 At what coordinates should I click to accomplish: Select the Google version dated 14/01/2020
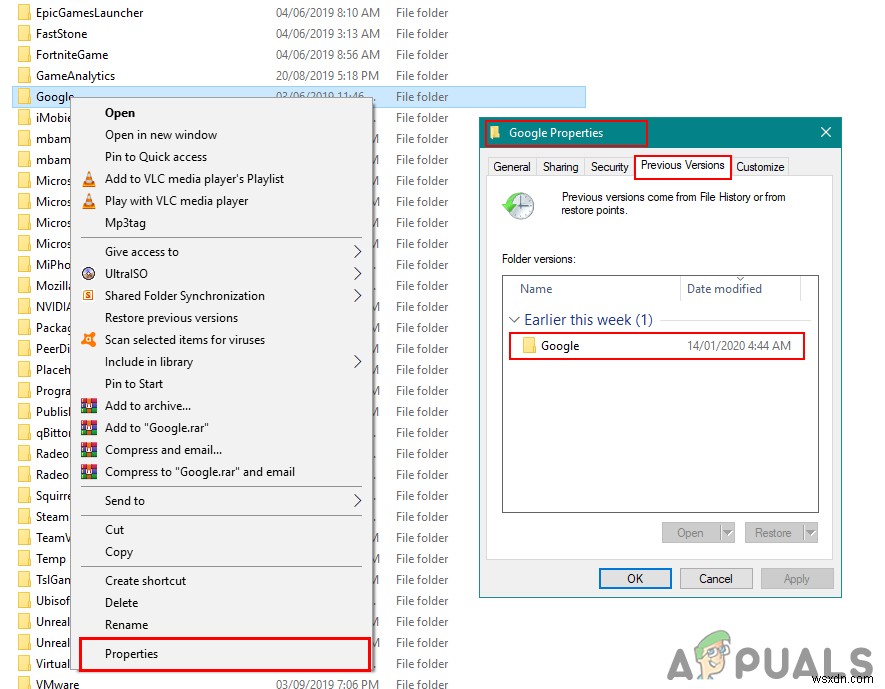point(600,345)
